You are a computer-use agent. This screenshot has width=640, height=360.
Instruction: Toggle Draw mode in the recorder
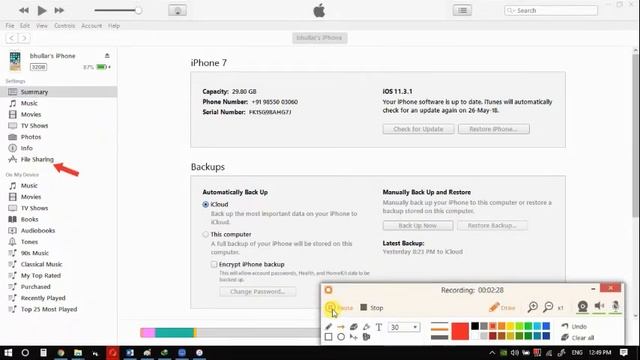click(x=502, y=307)
